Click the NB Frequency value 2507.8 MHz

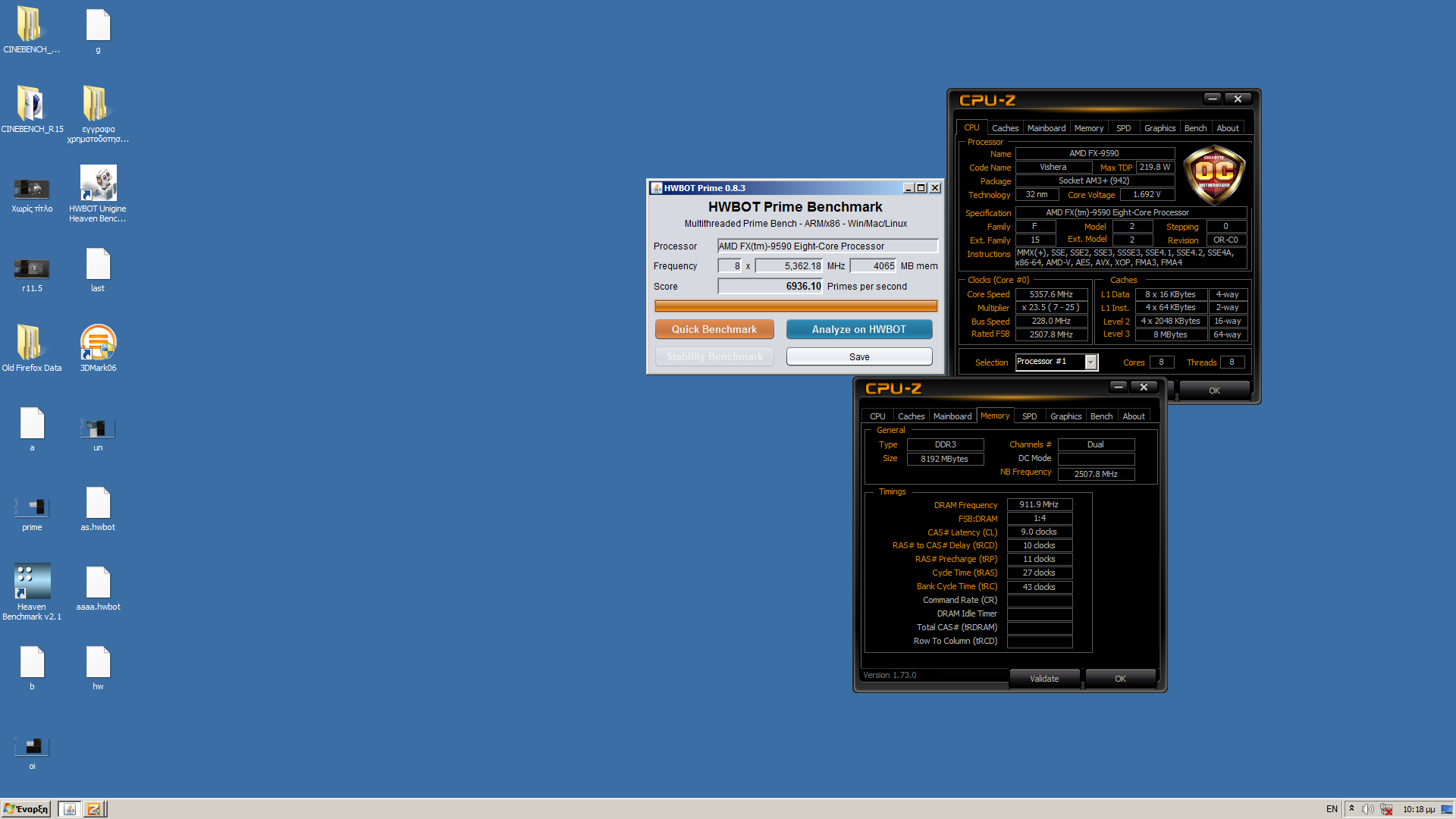pos(1096,474)
